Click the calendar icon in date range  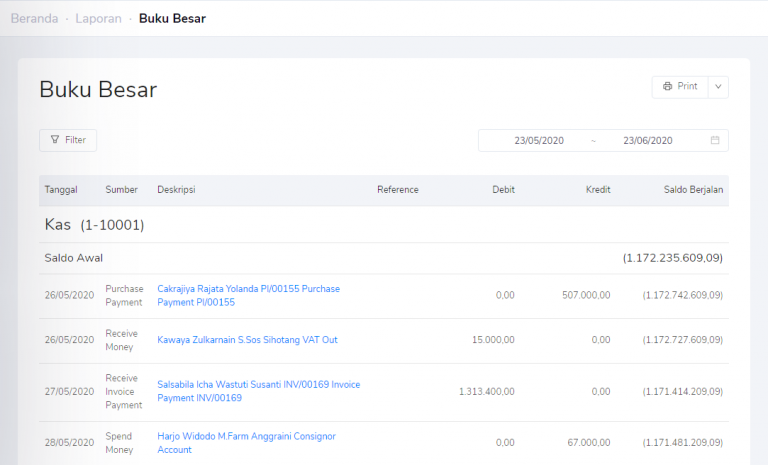click(x=715, y=141)
